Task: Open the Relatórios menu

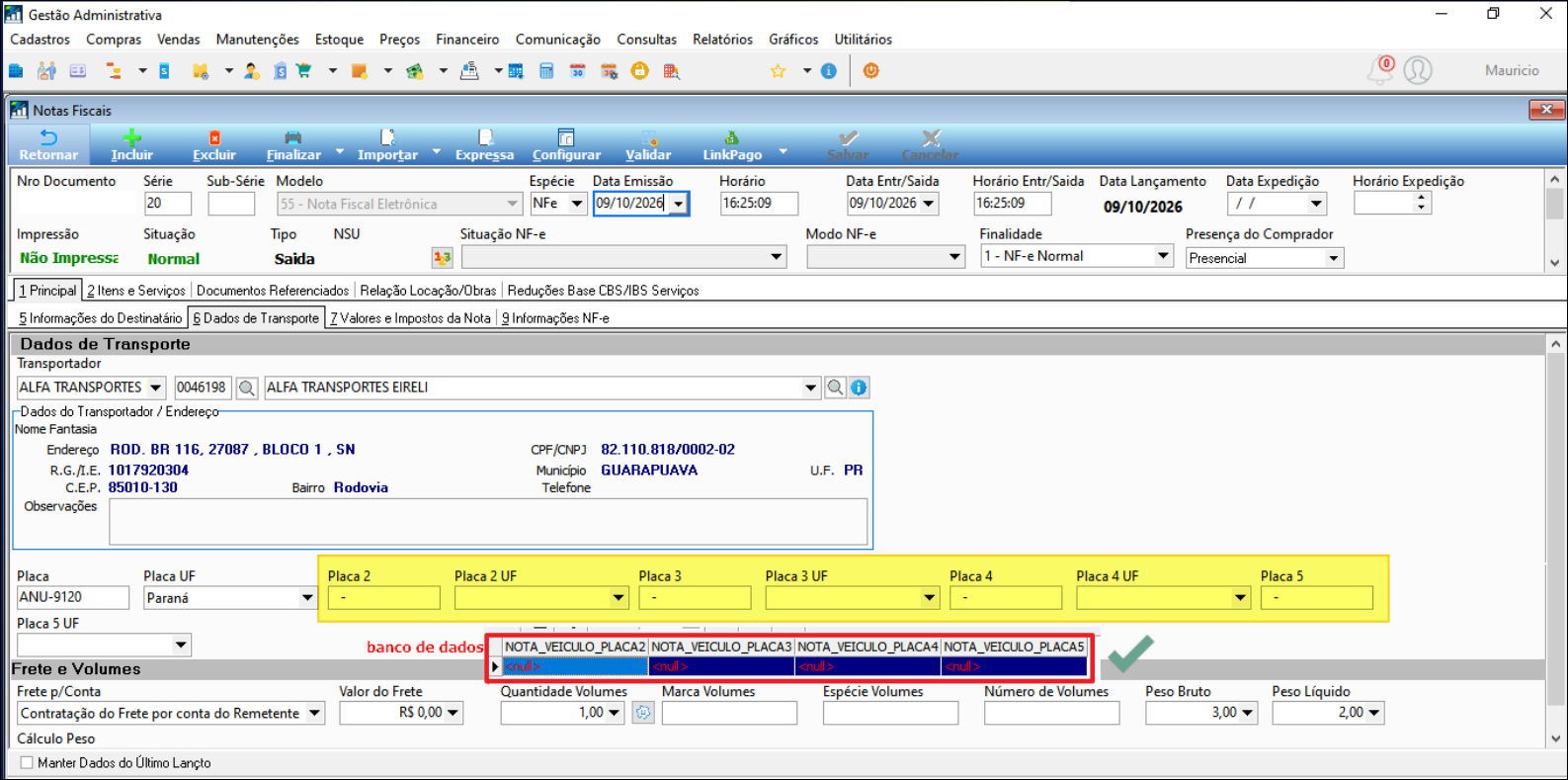Action: tap(722, 40)
